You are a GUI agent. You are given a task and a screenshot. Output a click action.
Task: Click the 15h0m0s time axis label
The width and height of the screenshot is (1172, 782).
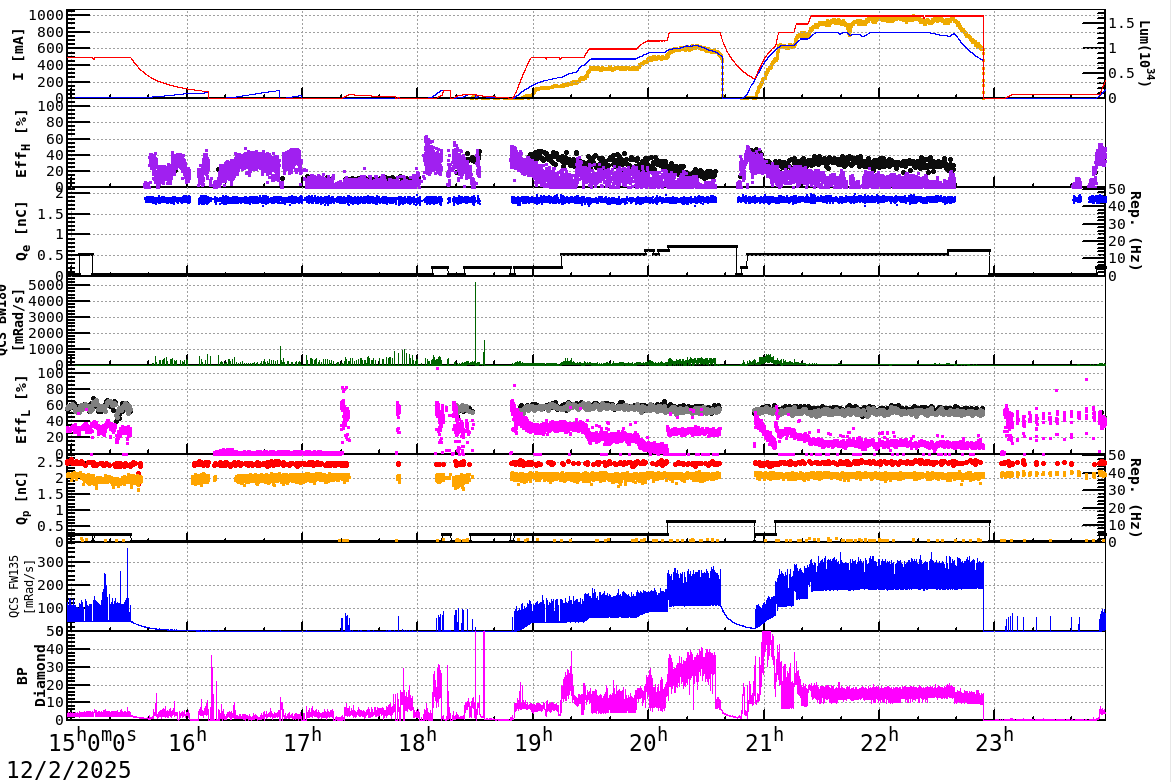pyautogui.click(x=93, y=739)
